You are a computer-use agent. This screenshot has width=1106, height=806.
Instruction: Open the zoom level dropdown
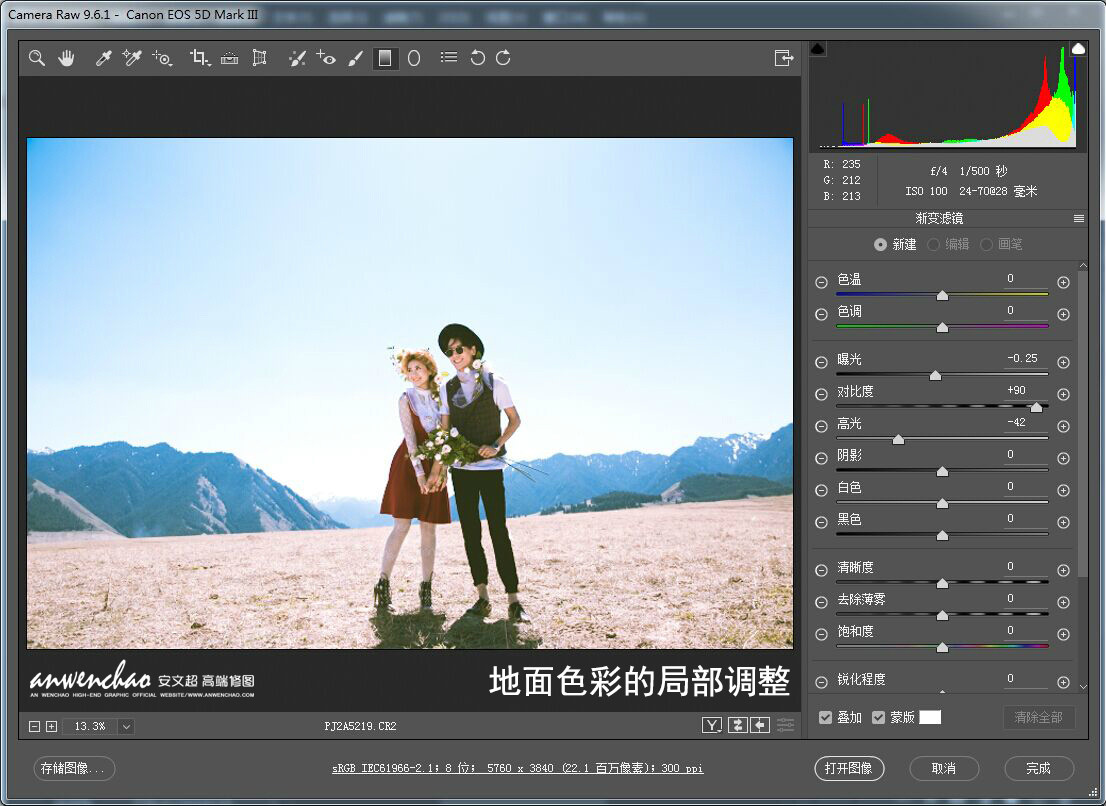pyautogui.click(x=126, y=726)
